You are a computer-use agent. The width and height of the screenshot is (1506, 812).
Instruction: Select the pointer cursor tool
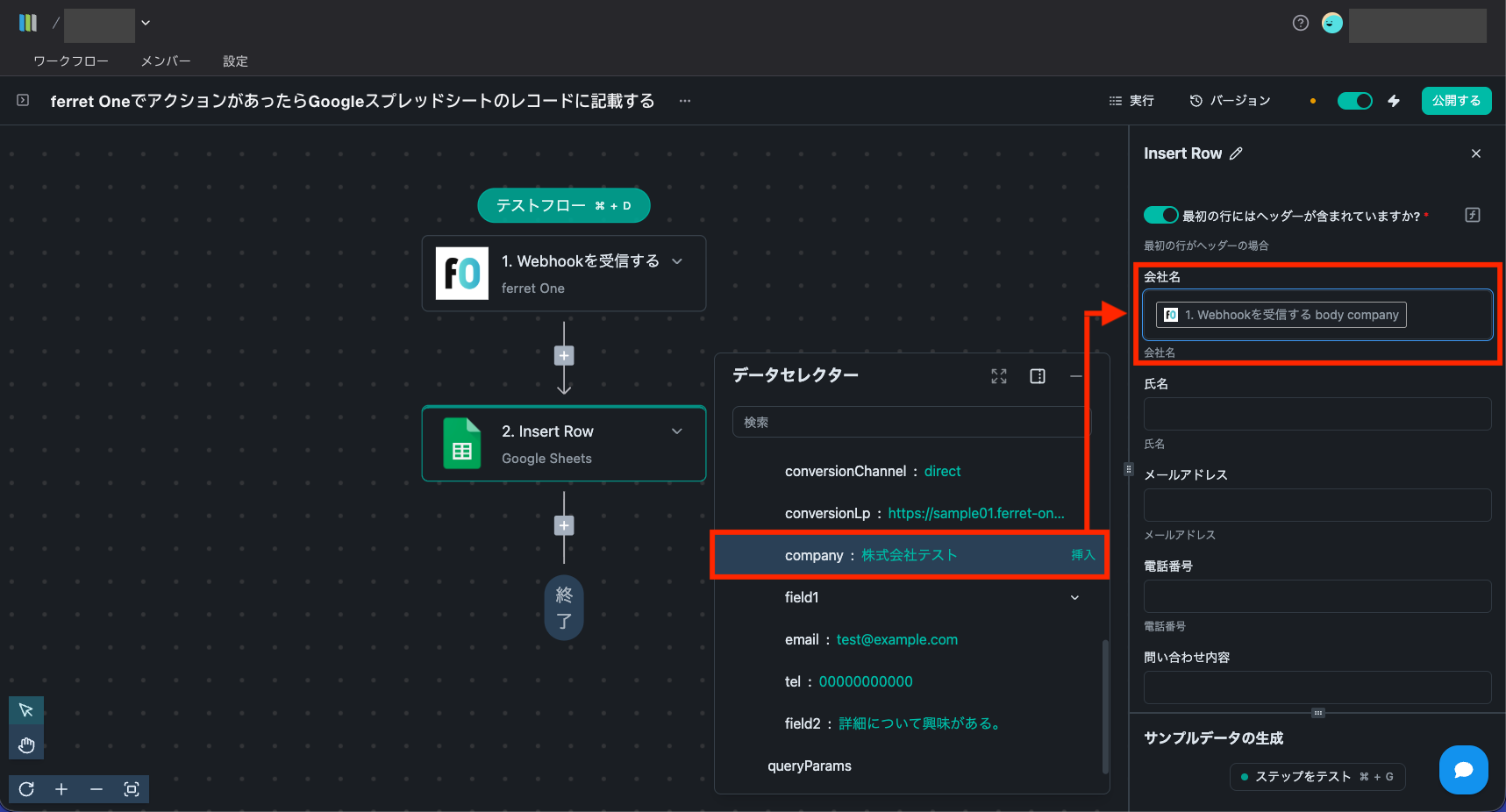26,710
